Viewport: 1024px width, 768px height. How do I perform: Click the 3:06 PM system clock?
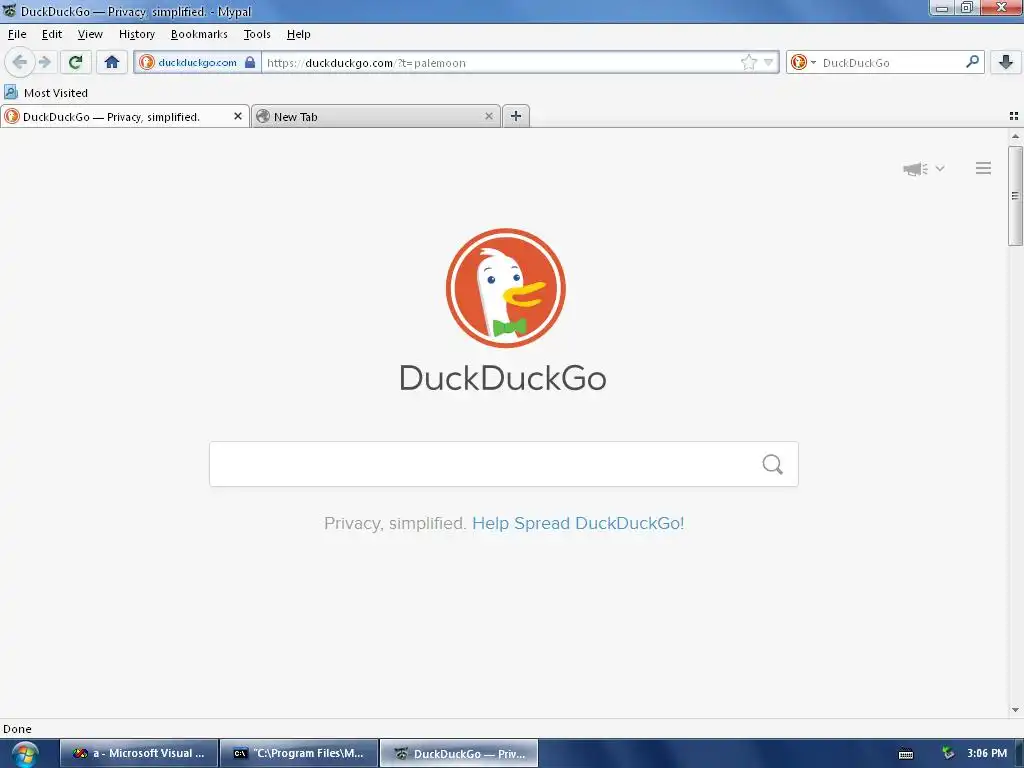click(x=987, y=753)
